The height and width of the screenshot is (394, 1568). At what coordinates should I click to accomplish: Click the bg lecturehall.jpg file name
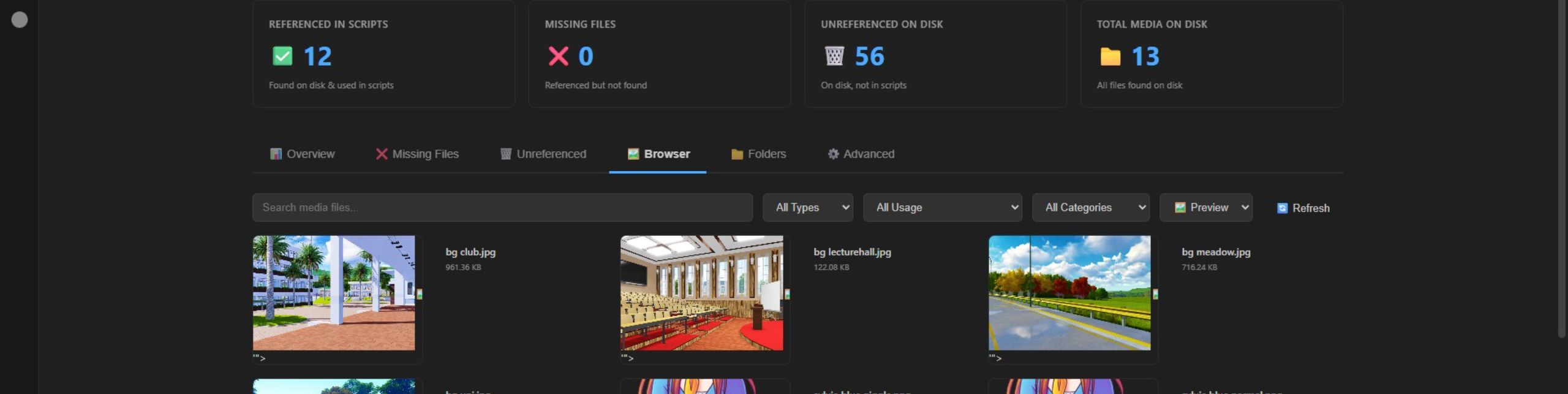click(852, 252)
